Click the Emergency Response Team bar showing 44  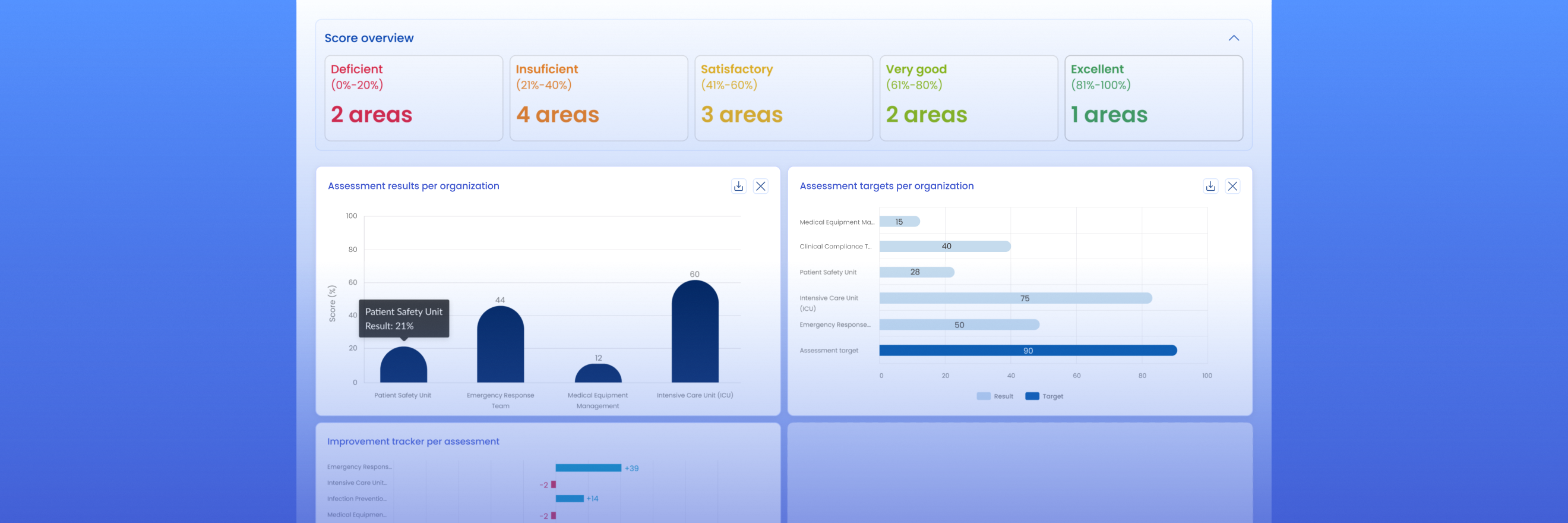pos(500,344)
